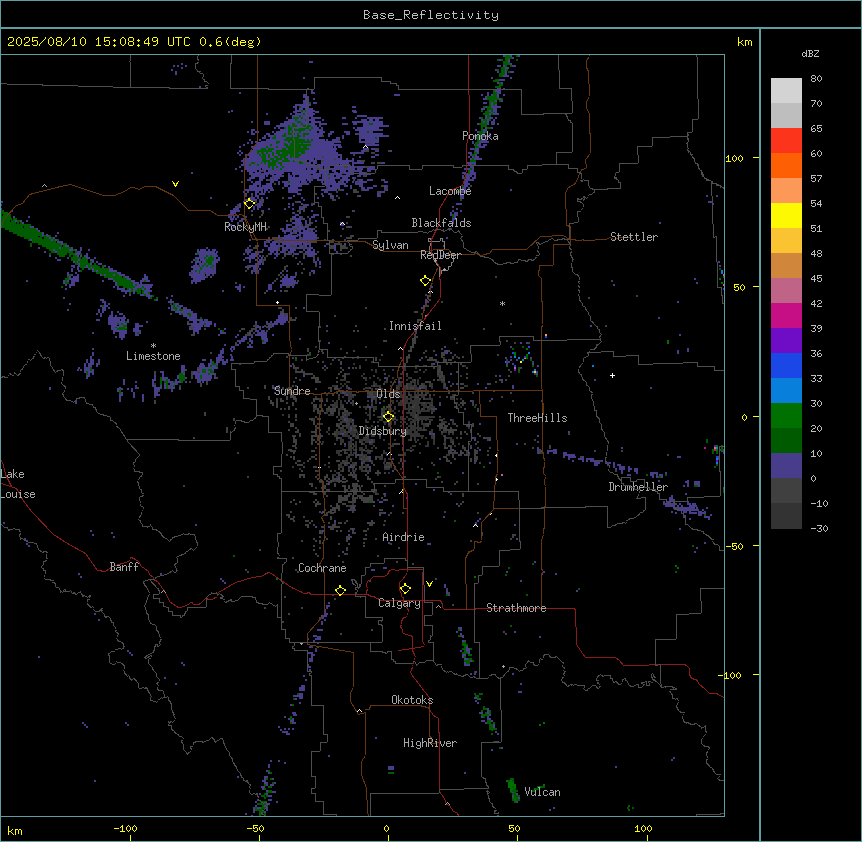Click the 65 value on the dBZ scale
The image size is (862, 842).
(x=816, y=129)
